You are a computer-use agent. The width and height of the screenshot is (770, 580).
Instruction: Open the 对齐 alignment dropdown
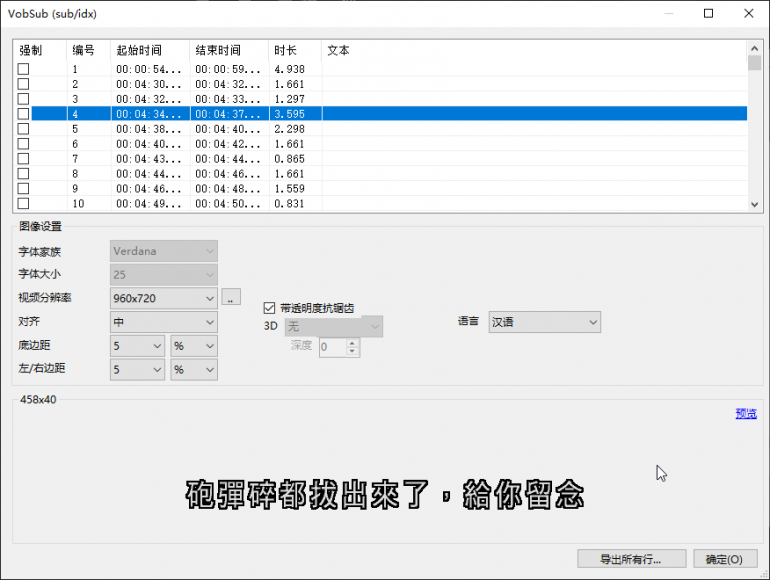[164, 322]
